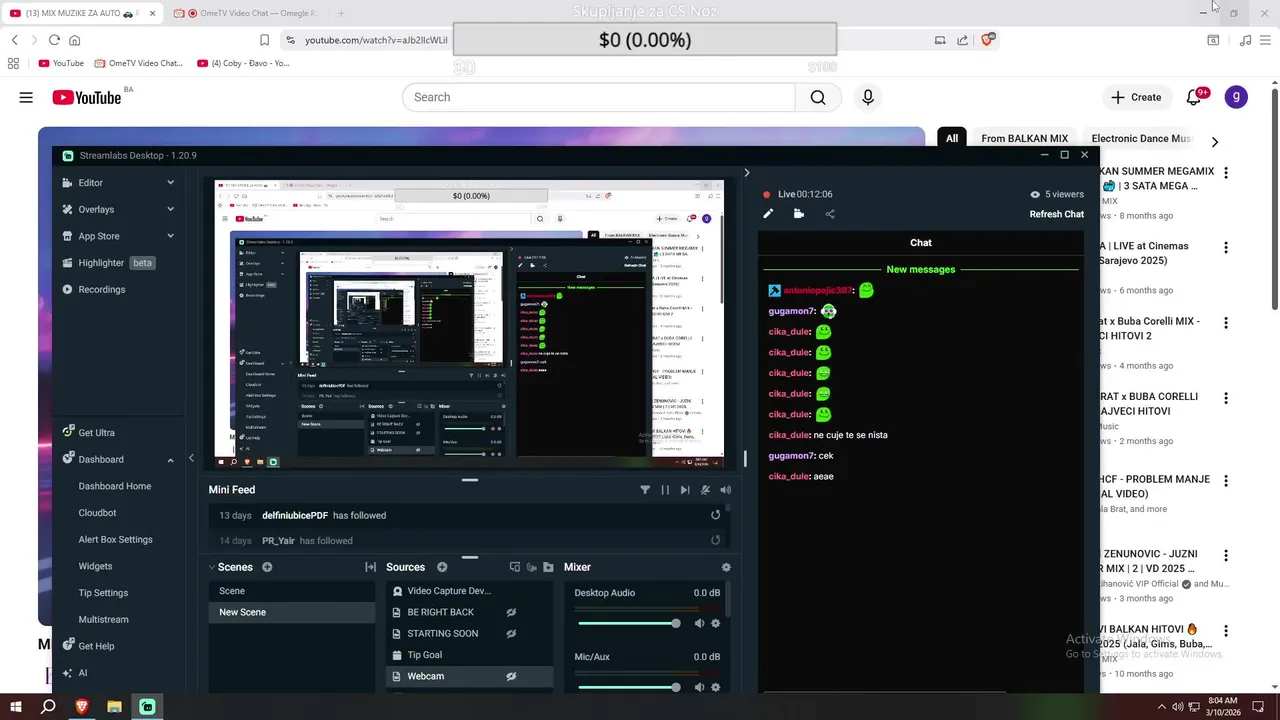Switch to OmeTV Video Chat browser tab
Screen dimensions: 1280x720
click(x=247, y=13)
